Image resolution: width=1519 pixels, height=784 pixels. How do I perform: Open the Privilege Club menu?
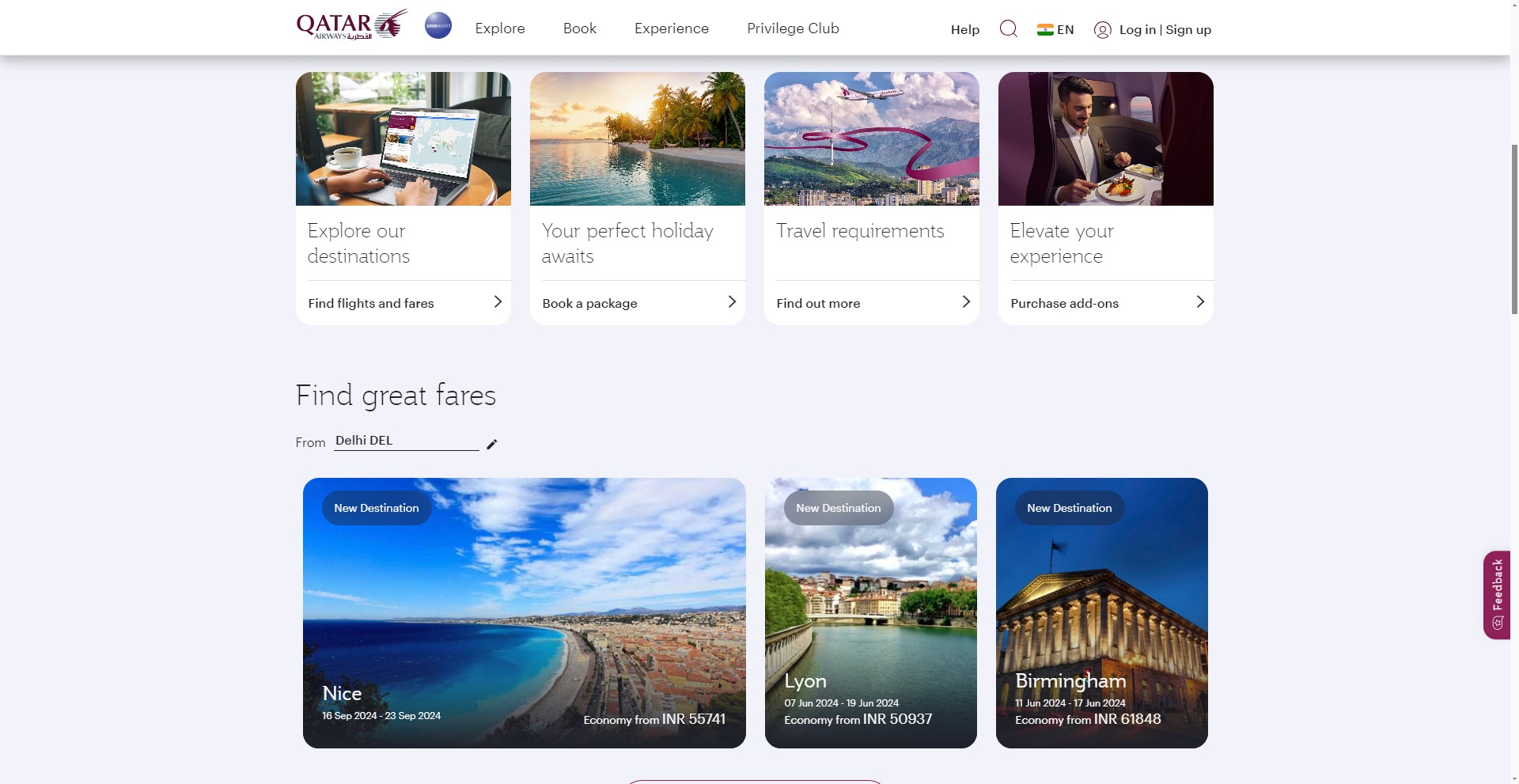click(x=793, y=28)
